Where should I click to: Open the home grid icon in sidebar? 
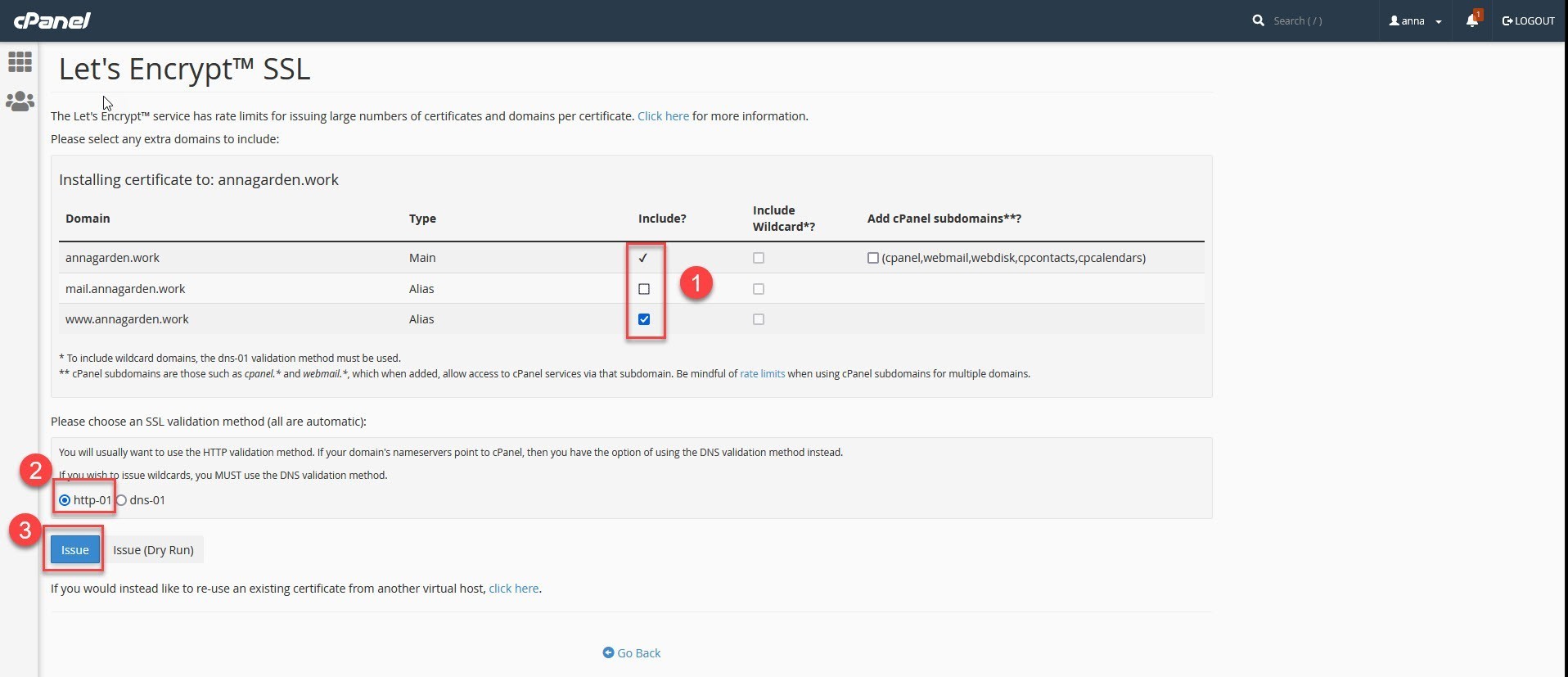20,62
